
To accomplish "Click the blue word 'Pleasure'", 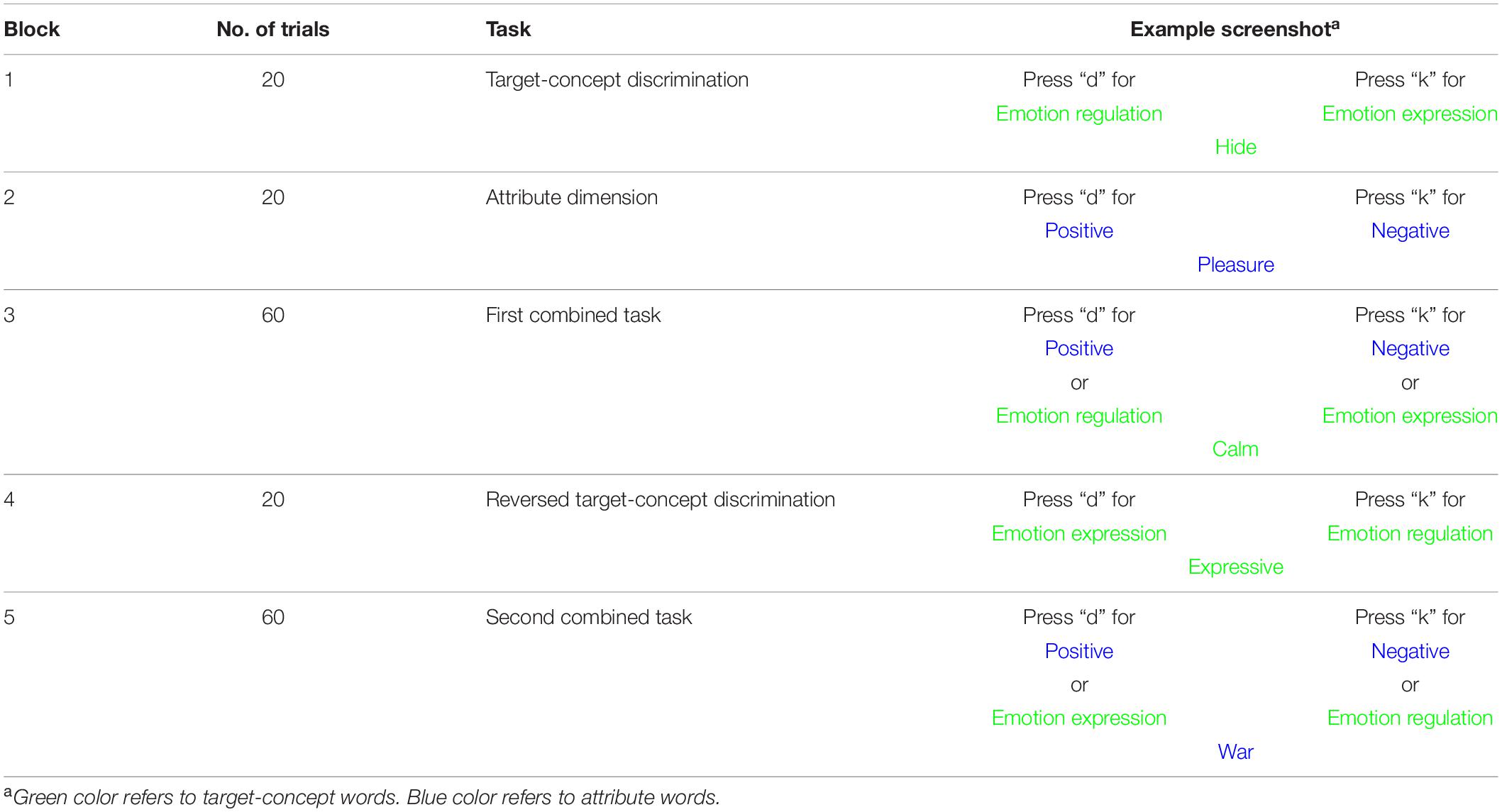I will click(x=1236, y=265).
